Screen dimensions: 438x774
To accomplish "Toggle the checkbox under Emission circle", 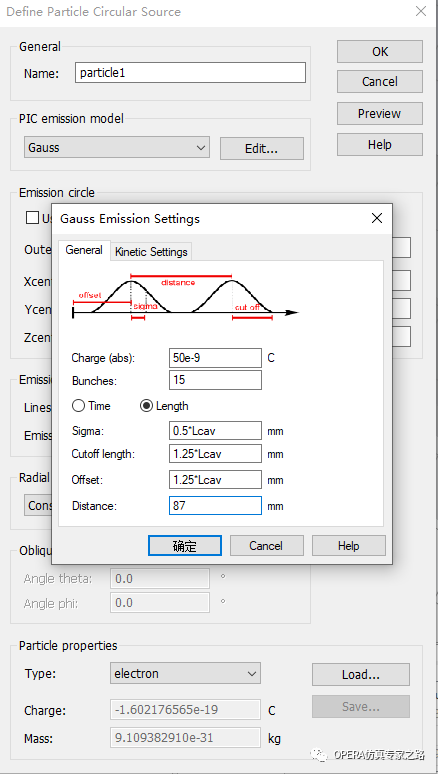I will click(x=32, y=218).
